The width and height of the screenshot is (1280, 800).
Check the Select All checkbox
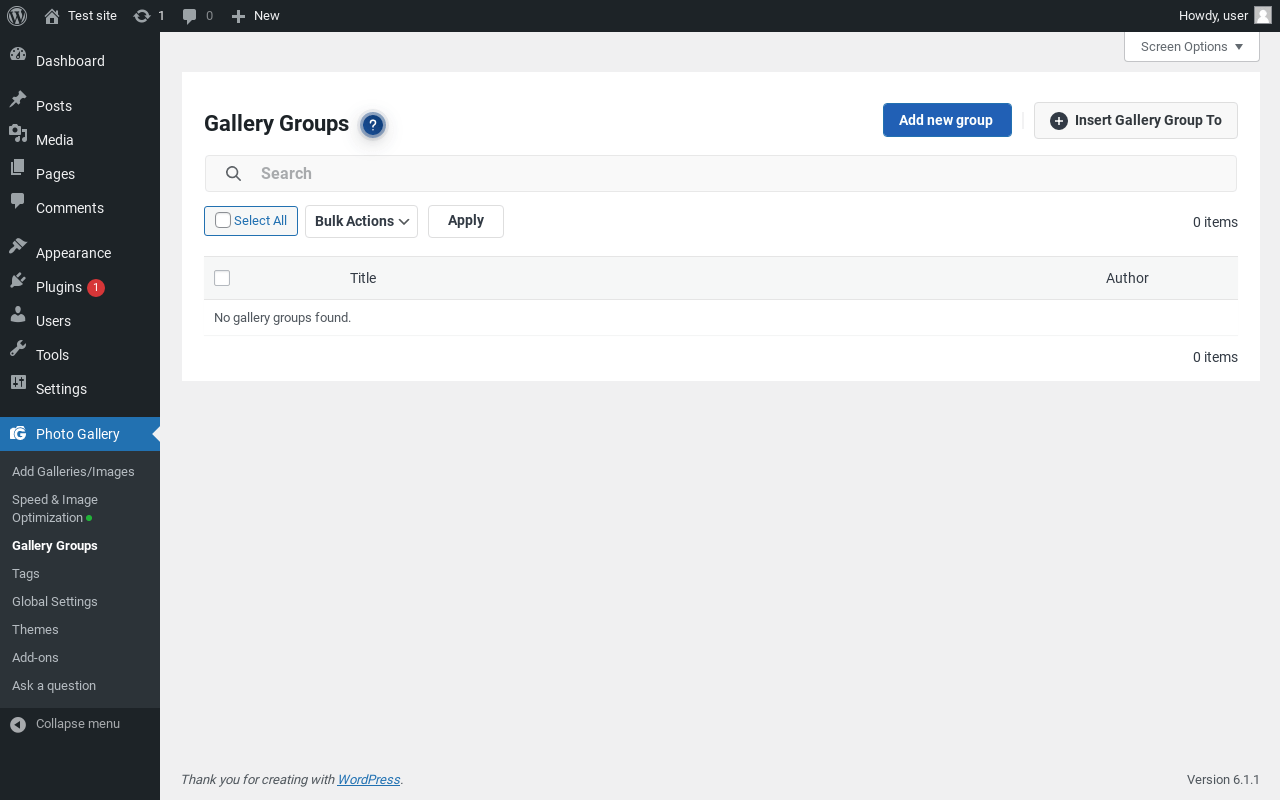pyautogui.click(x=223, y=221)
